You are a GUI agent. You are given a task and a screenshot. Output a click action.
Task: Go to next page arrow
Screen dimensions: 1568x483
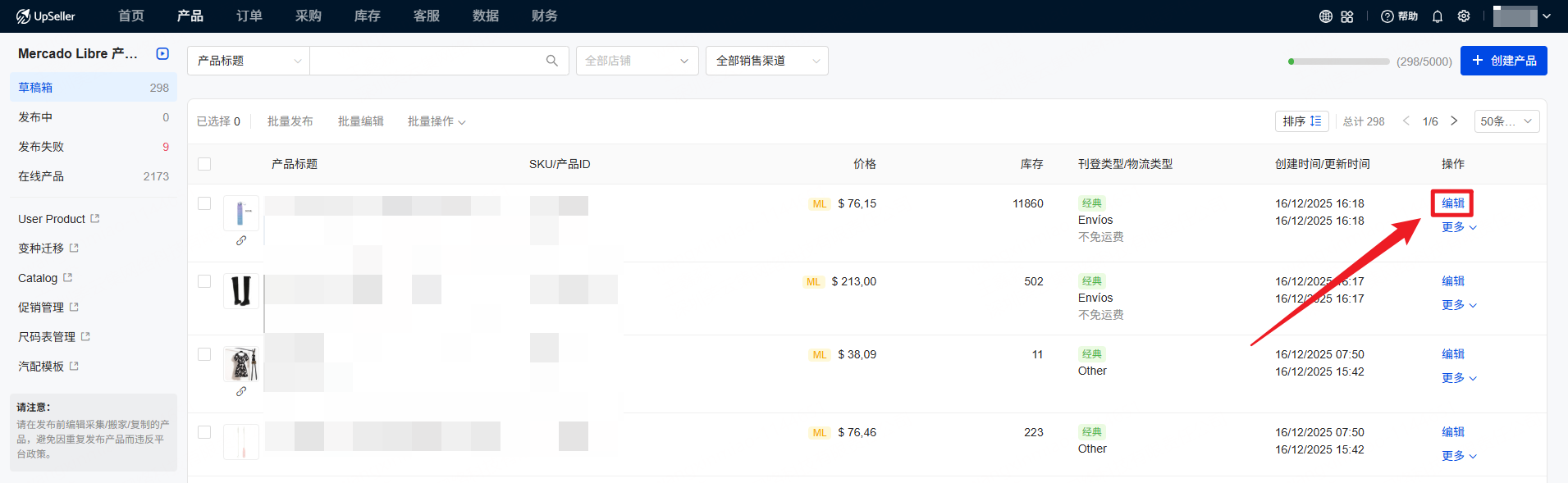click(x=1454, y=121)
